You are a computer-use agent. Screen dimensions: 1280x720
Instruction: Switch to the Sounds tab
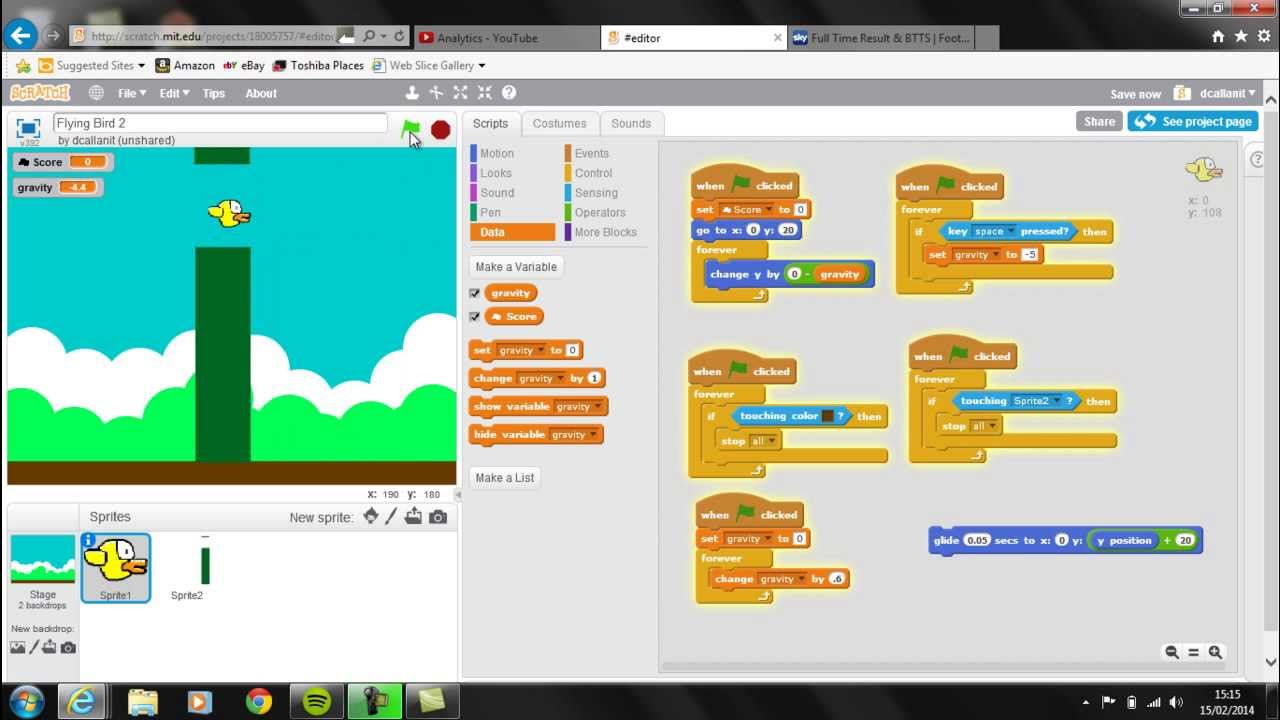point(631,124)
